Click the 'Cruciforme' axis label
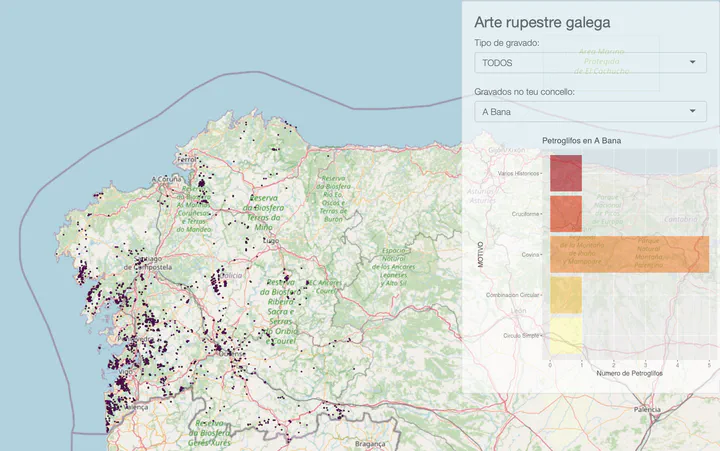The width and height of the screenshot is (720, 451). pyautogui.click(x=525, y=214)
